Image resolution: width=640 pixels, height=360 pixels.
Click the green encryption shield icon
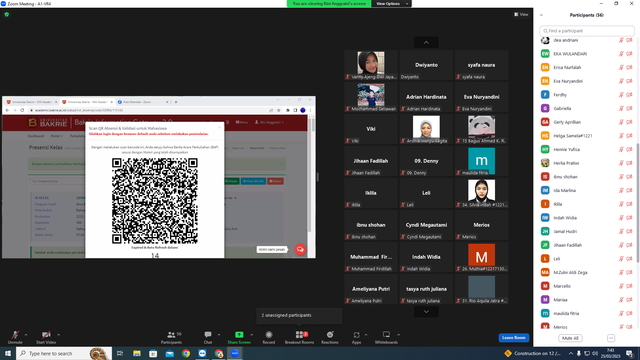(7, 14)
